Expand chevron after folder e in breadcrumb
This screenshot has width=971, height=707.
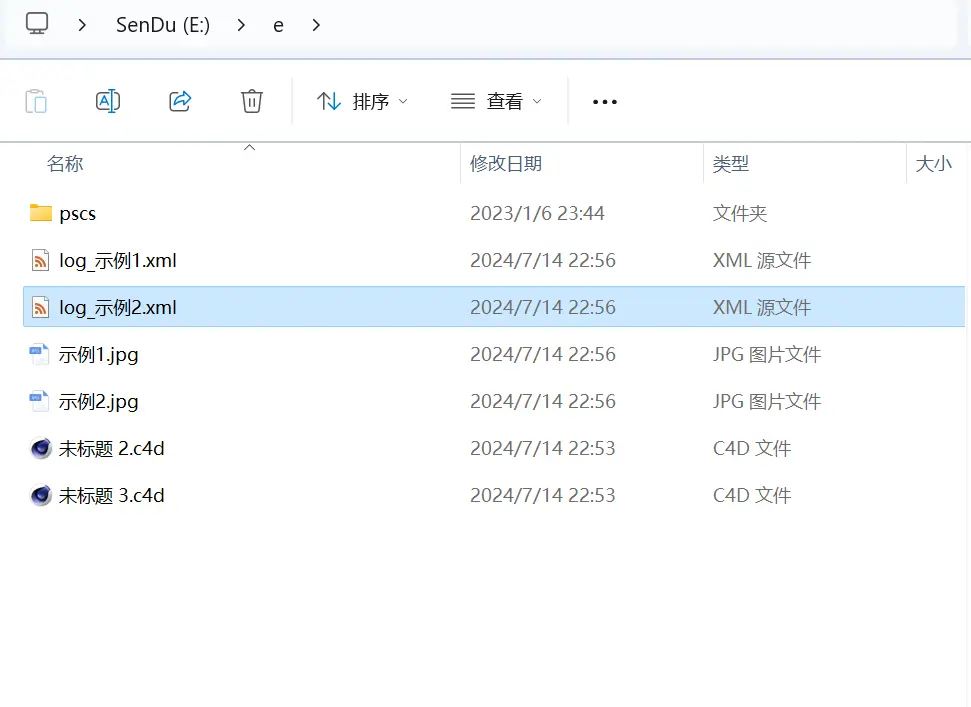point(316,25)
